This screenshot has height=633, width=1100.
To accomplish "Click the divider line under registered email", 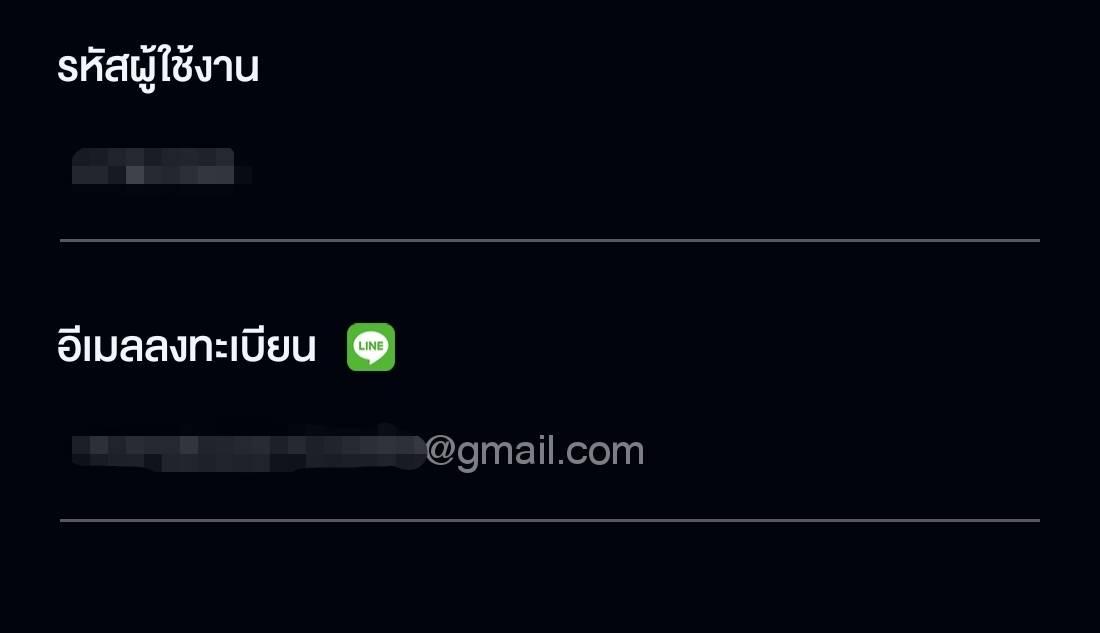I will coord(550,520).
